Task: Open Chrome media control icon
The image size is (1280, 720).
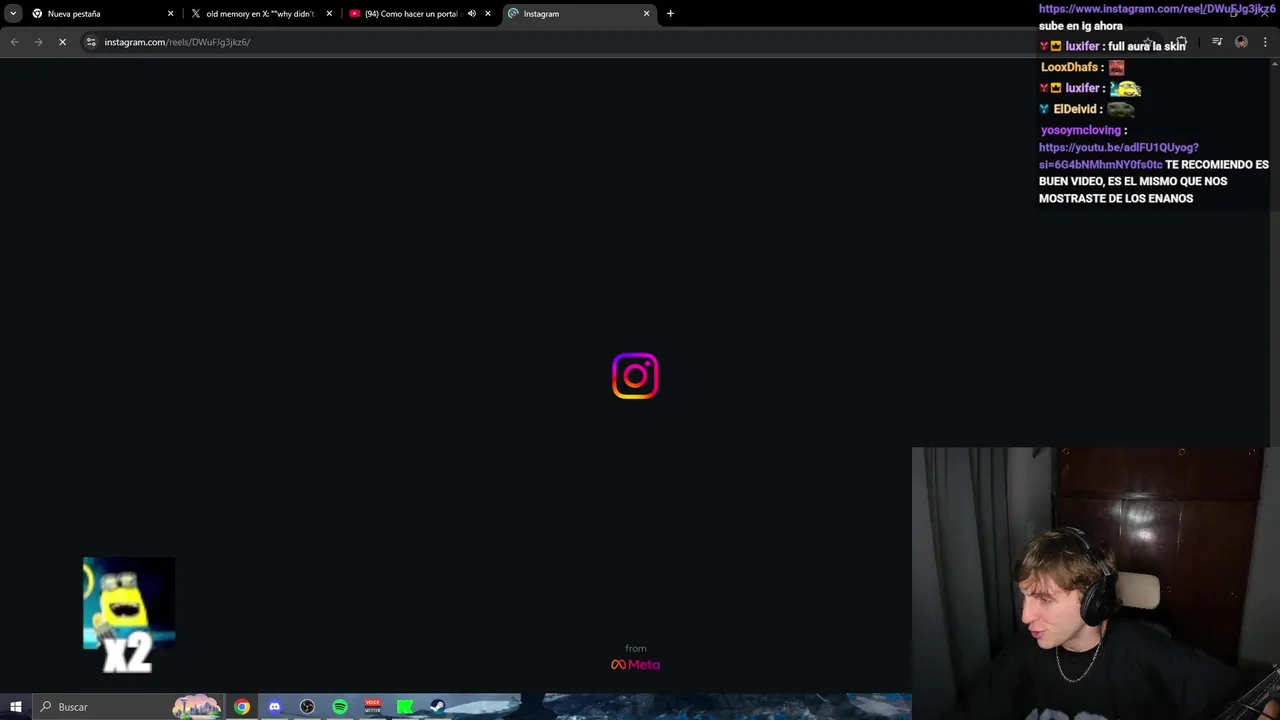Action: [x=1217, y=42]
